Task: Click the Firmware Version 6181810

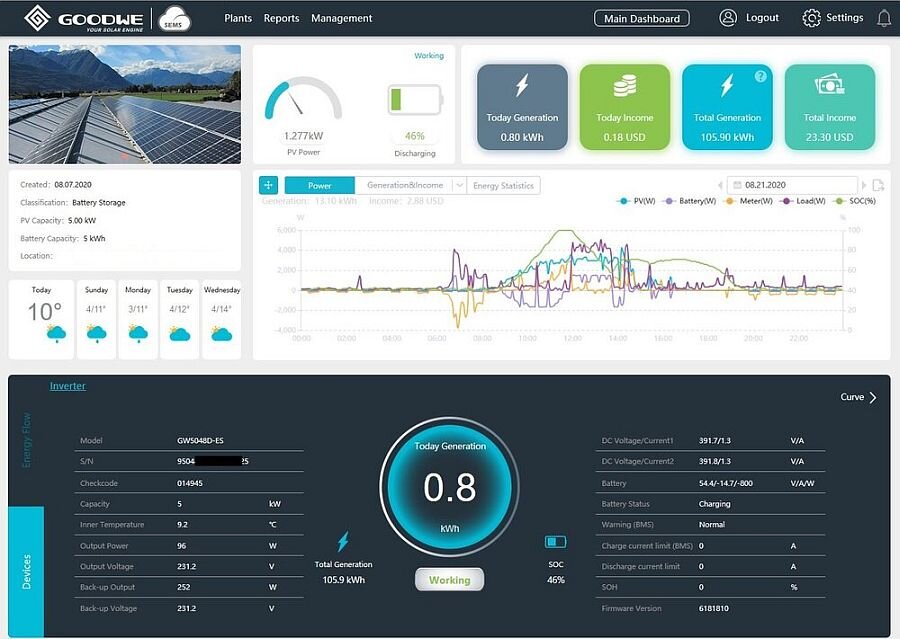Action: pos(713,608)
